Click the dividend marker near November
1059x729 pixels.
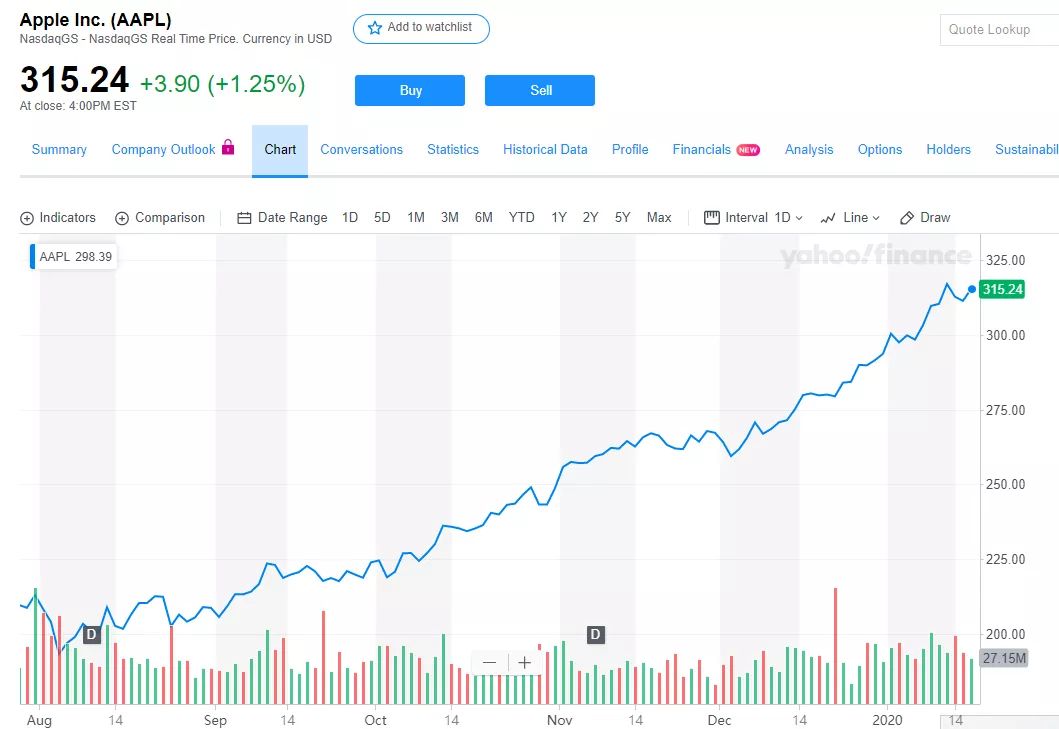point(595,634)
